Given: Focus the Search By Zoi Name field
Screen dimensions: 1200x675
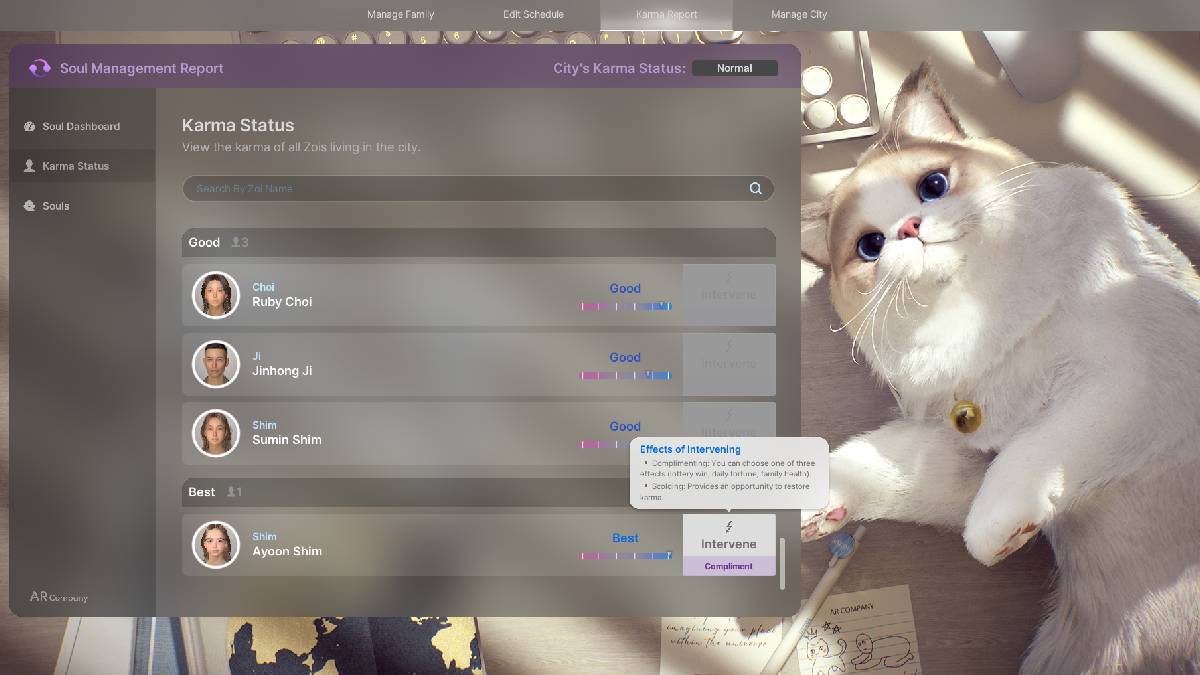Looking at the screenshot, I should 478,188.
